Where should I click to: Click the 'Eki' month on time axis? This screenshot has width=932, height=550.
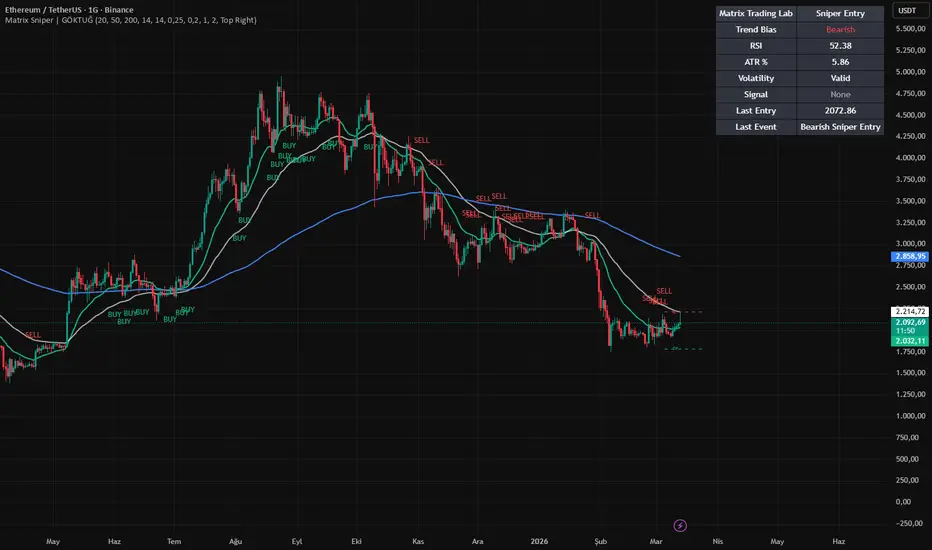coord(357,541)
